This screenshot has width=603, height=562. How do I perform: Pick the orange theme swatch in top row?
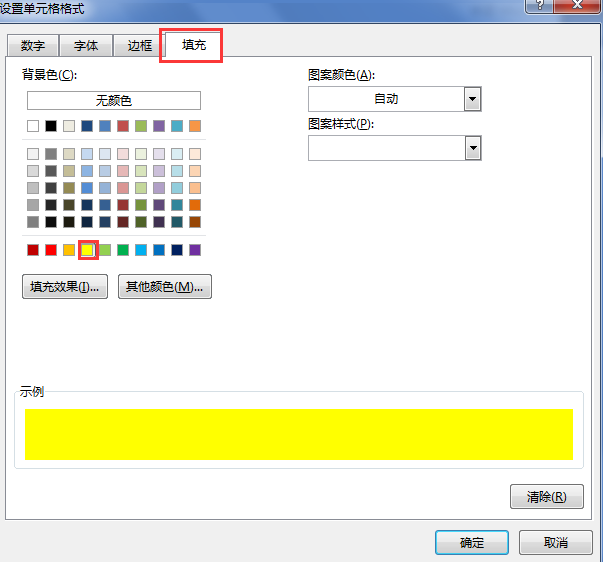[195, 126]
